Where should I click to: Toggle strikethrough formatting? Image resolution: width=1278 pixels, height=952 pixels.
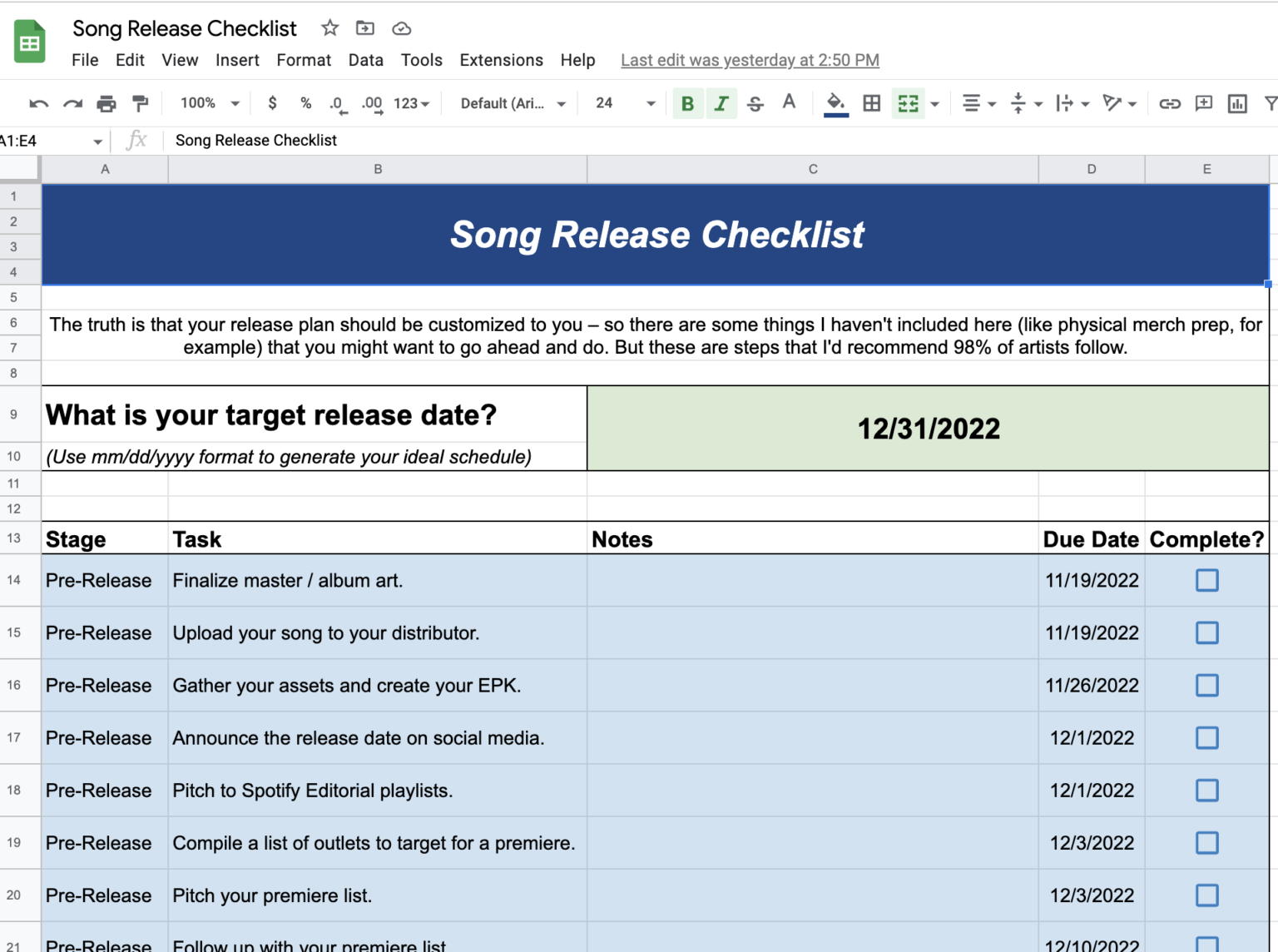[755, 104]
